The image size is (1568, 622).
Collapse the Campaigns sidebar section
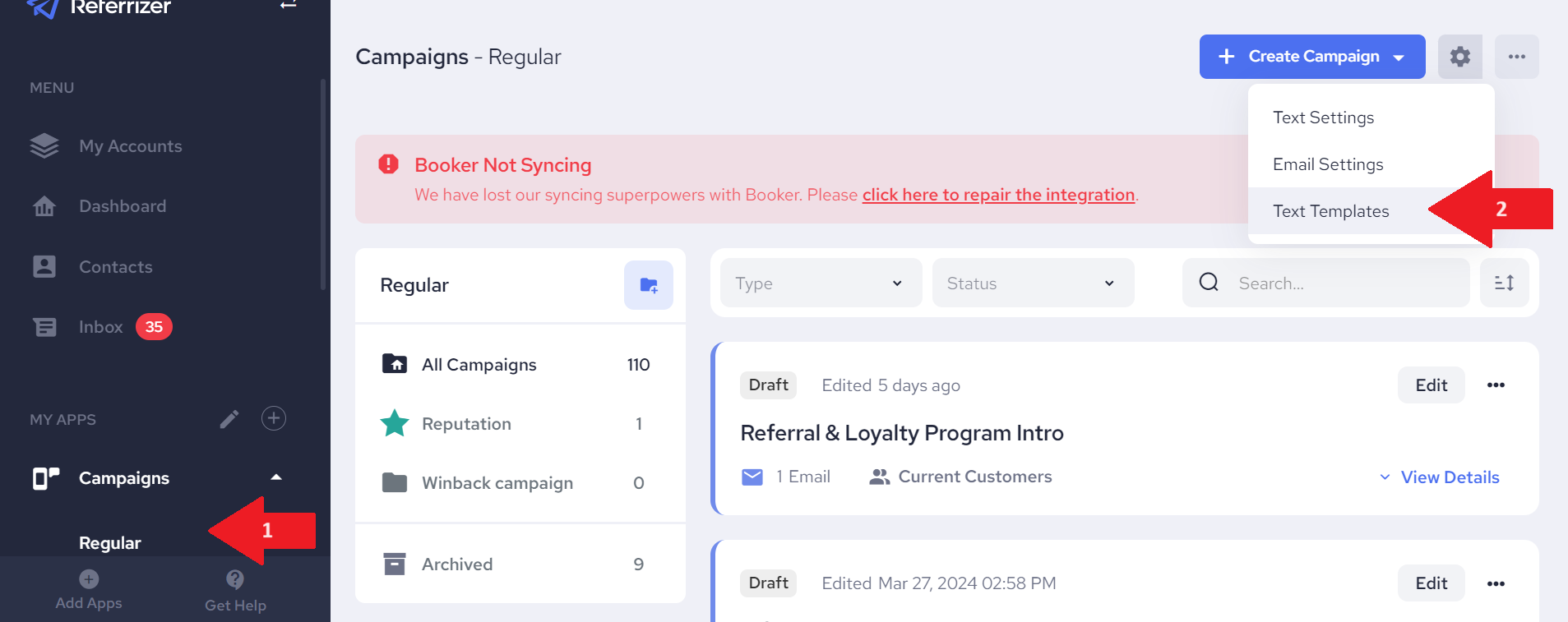(x=276, y=477)
